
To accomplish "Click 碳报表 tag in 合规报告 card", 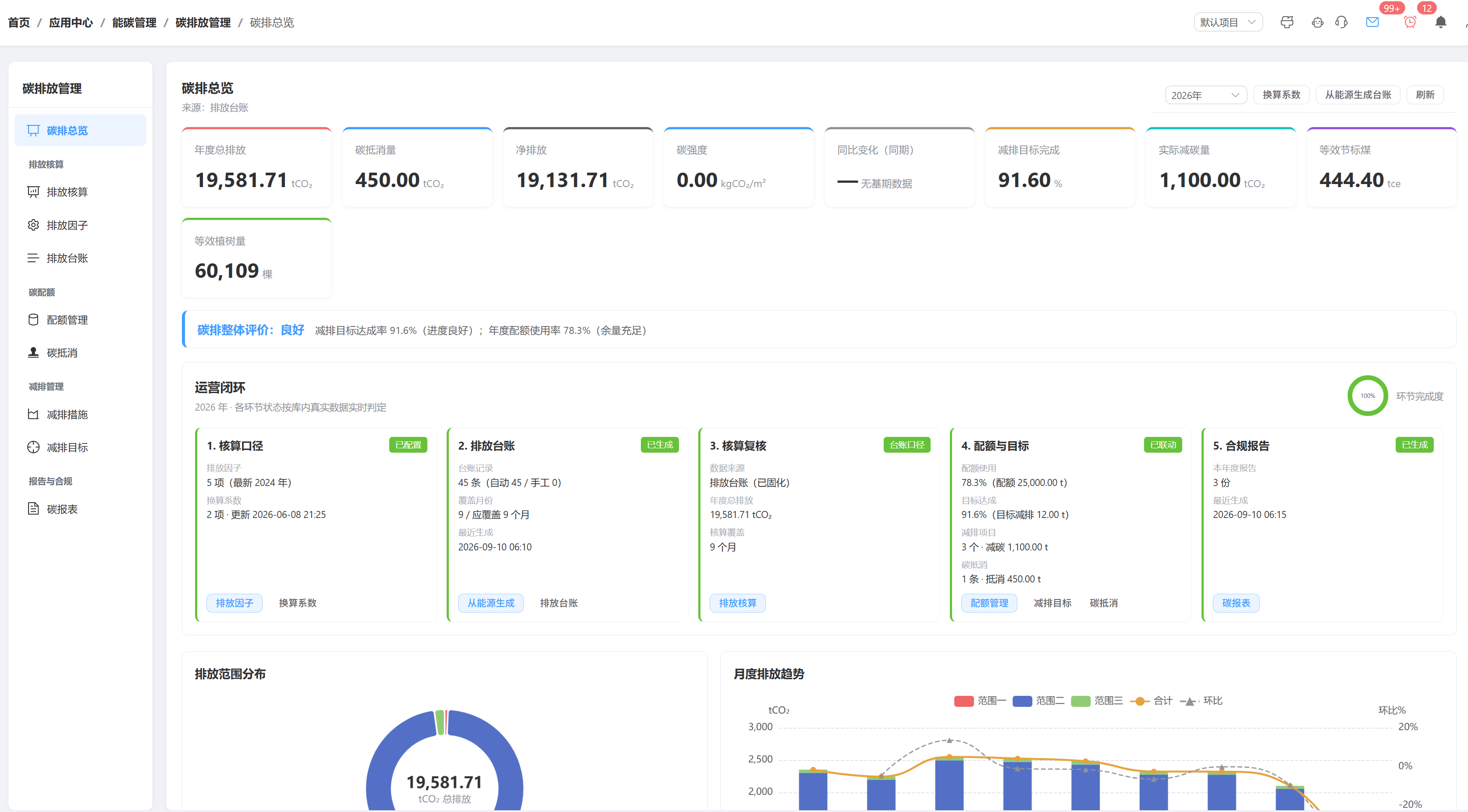I will pyautogui.click(x=1236, y=603).
